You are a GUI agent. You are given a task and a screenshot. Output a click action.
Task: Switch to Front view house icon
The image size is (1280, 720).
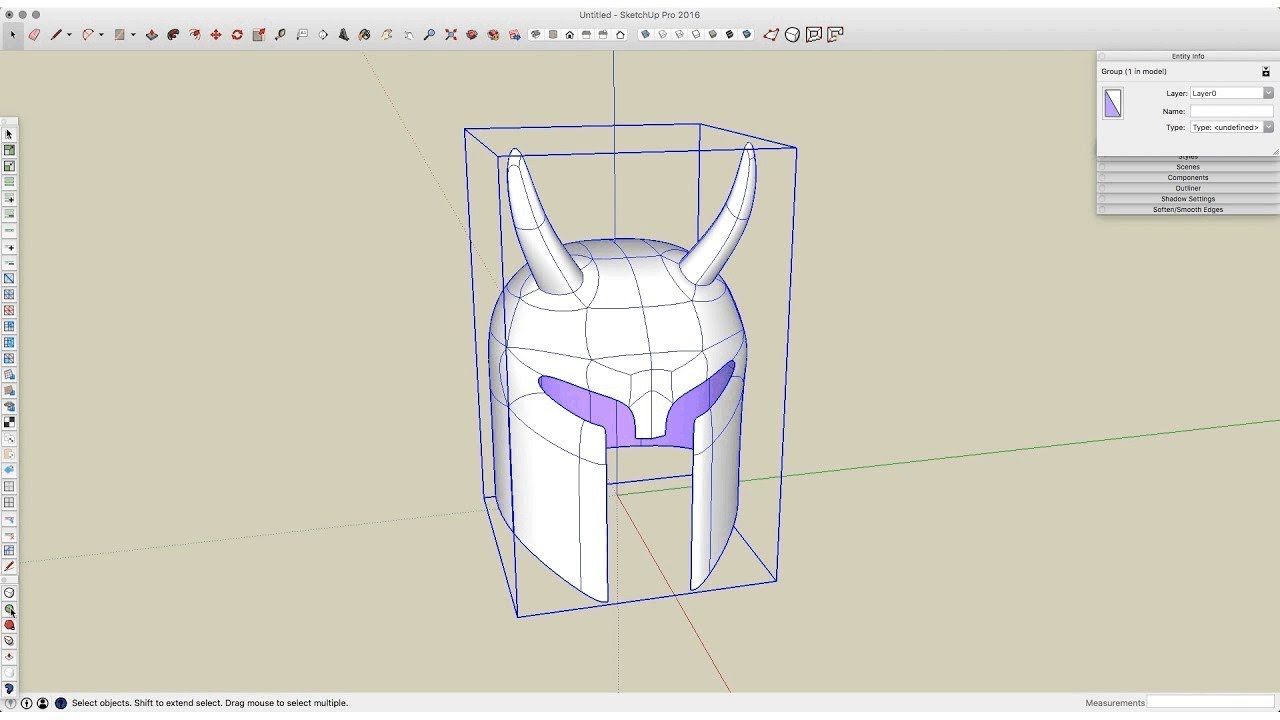[x=570, y=34]
